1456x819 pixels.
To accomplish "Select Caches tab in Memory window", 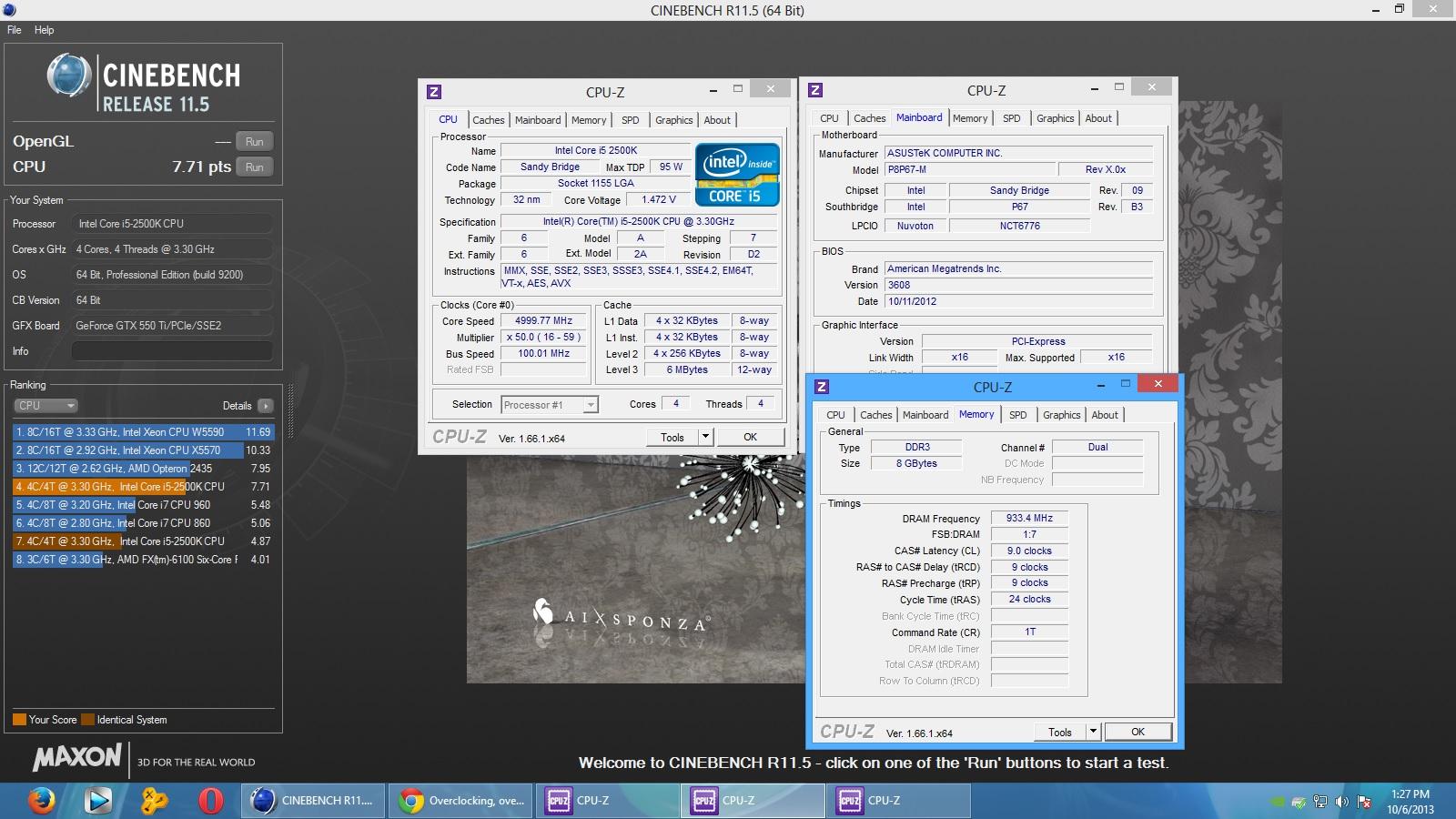I will (876, 415).
